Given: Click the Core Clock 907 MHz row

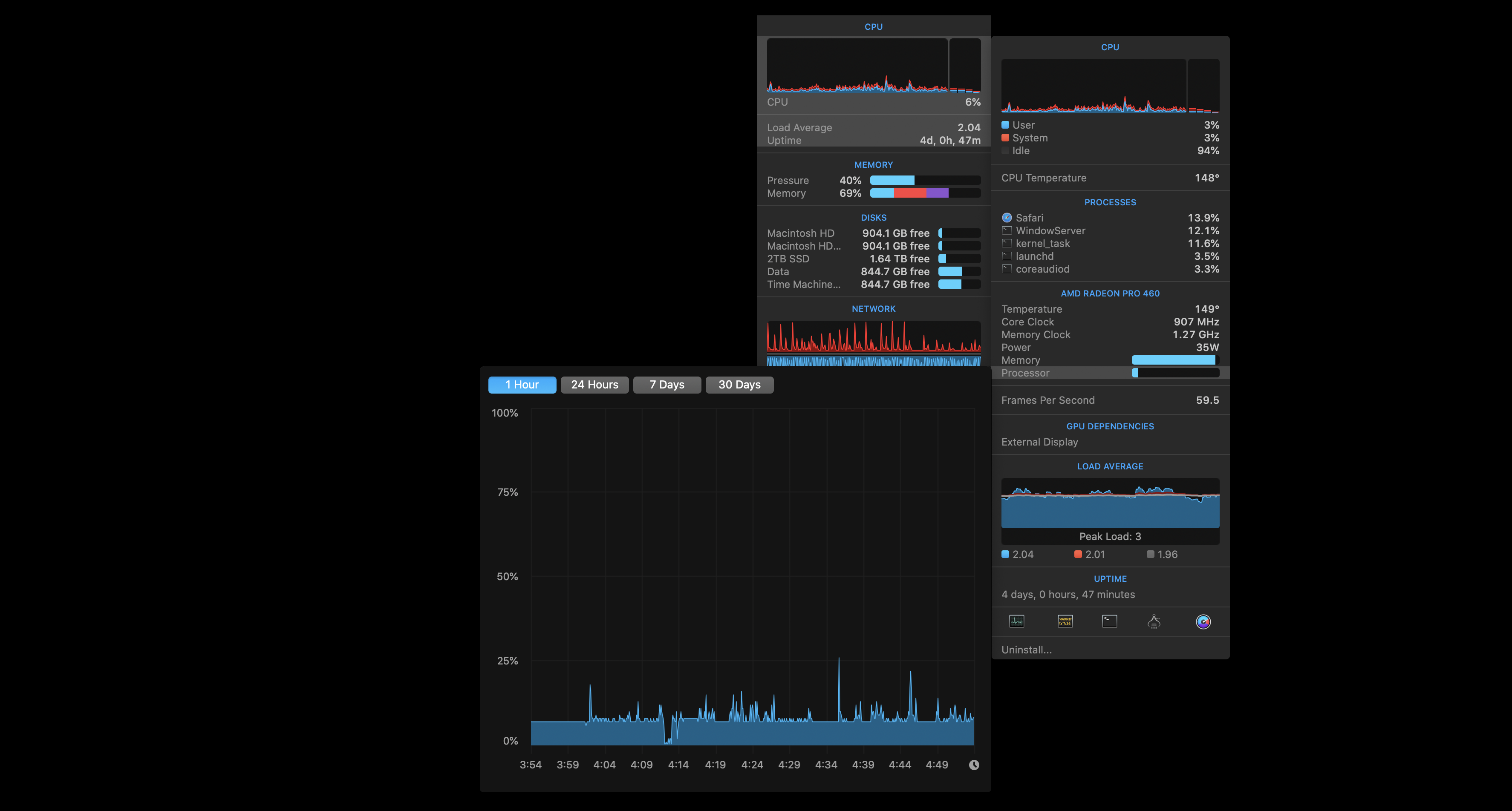Looking at the screenshot, I should click(1110, 322).
